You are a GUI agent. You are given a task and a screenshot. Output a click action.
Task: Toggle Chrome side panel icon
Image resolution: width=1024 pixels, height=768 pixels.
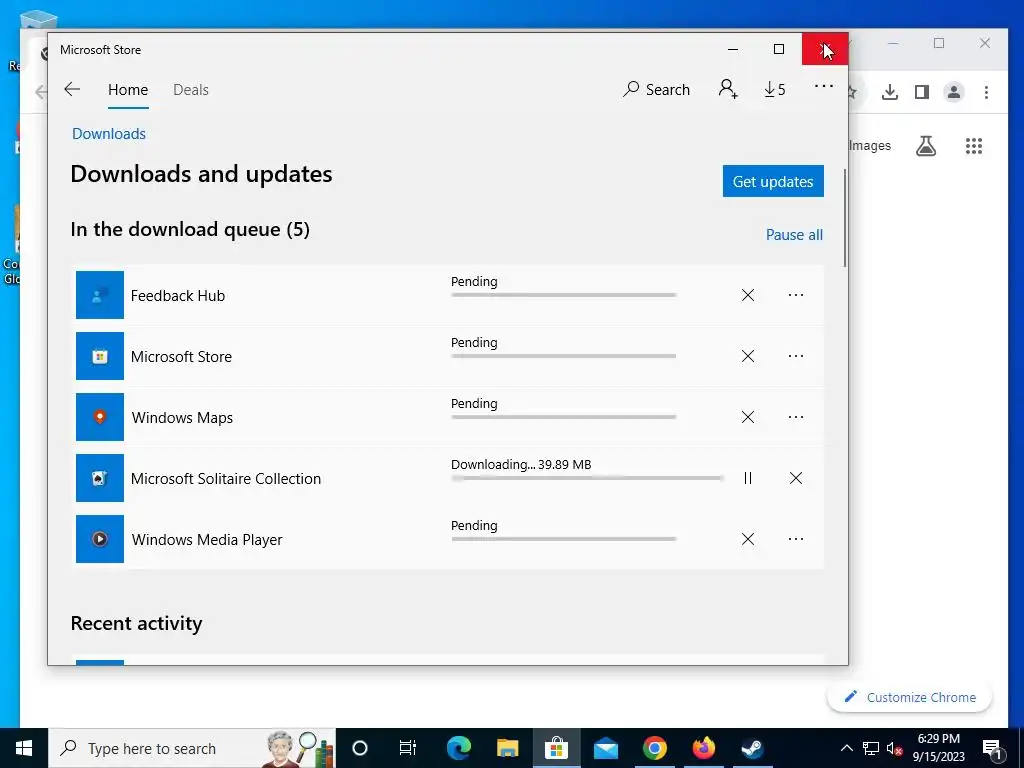click(921, 92)
